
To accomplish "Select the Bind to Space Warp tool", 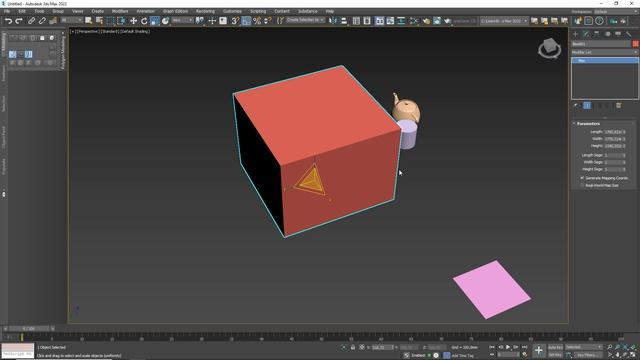I will coord(53,21).
